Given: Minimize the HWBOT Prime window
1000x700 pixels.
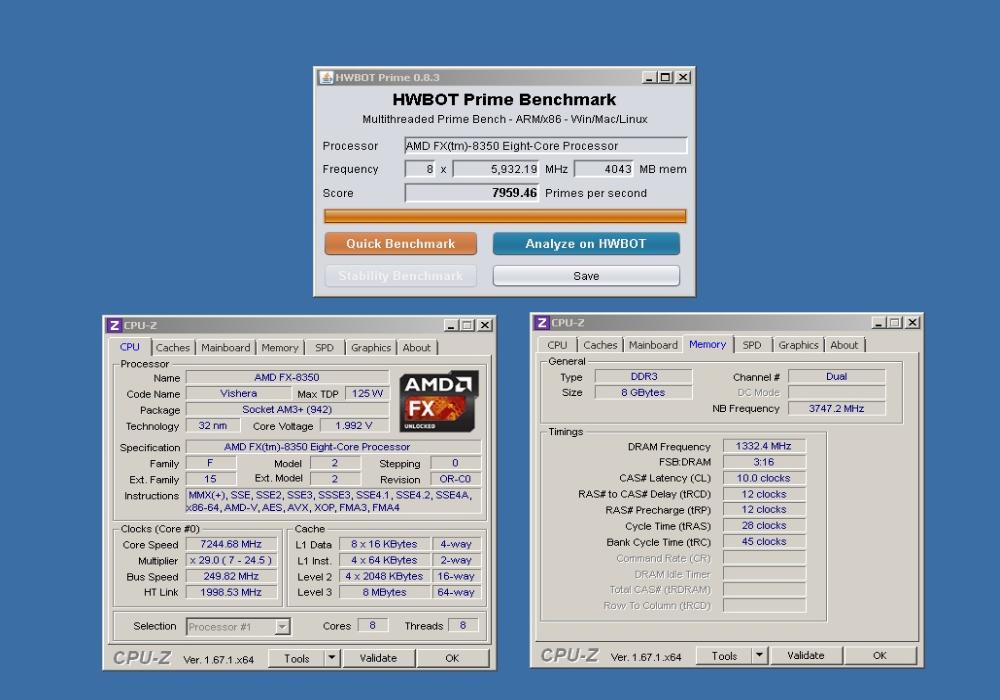Looking at the screenshot, I should (x=649, y=77).
